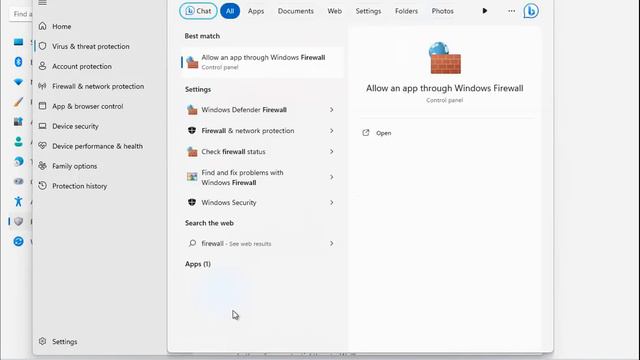Click the three-dots more options button
Image resolution: width=640 pixels, height=360 pixels.
(x=511, y=11)
